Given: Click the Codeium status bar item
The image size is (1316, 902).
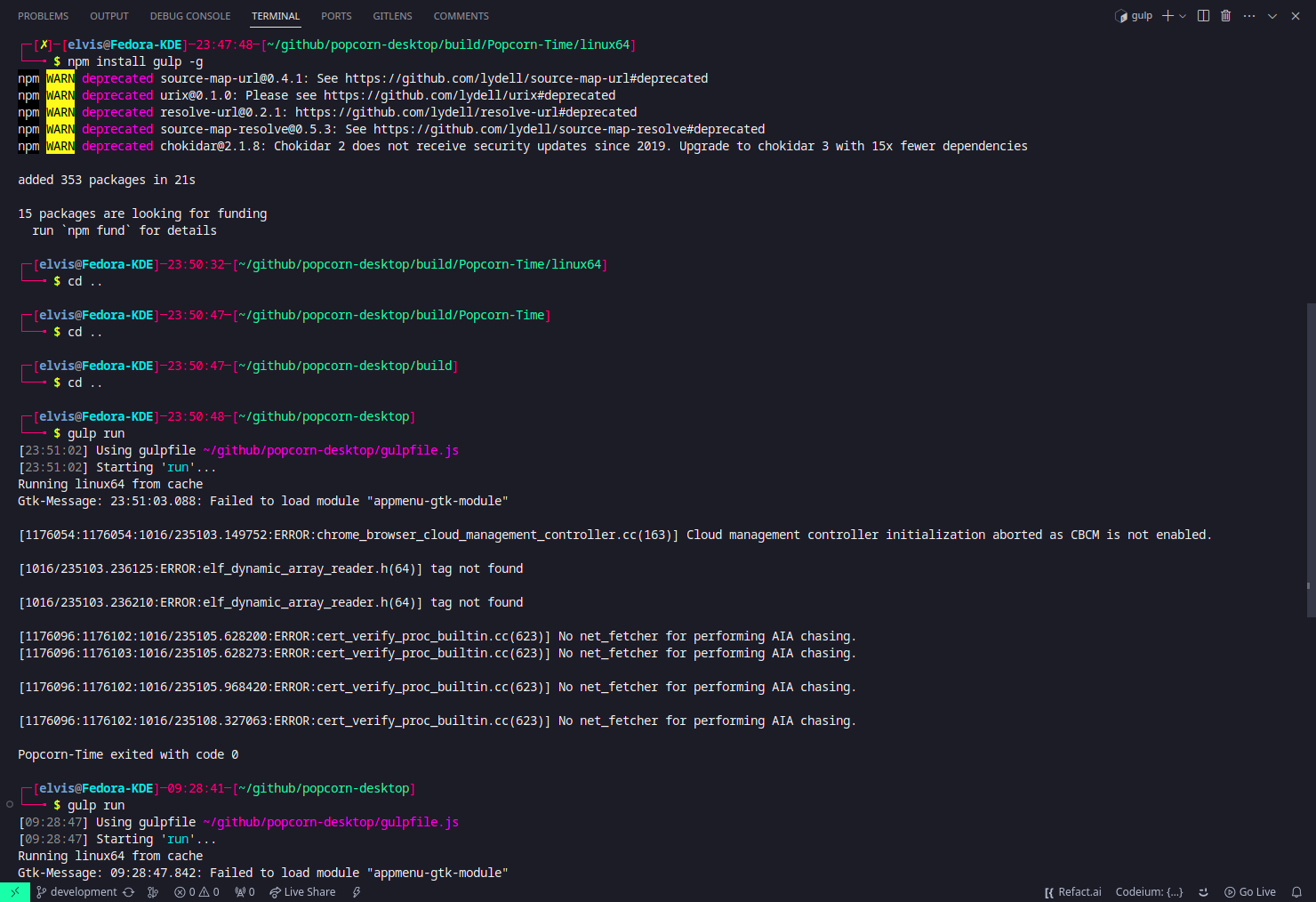Looking at the screenshot, I should 1149,891.
